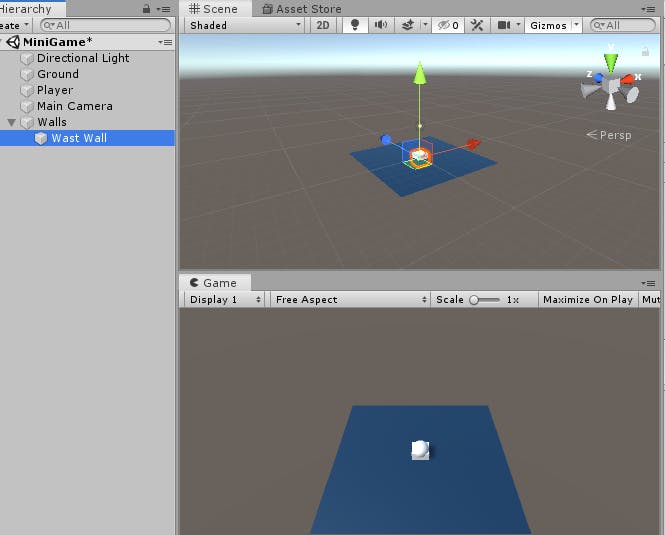Viewport: 665px width, 535px height.
Task: Toggle scene audio speaker icon
Action: click(380, 25)
